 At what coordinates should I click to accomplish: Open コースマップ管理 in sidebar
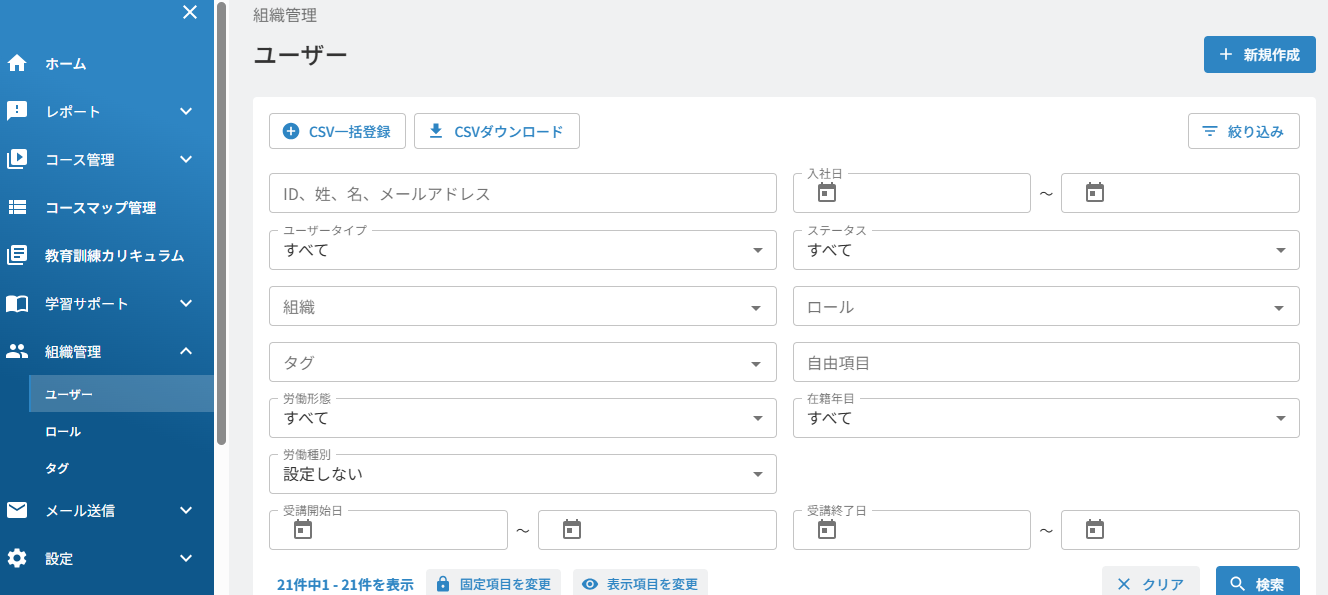click(x=107, y=207)
